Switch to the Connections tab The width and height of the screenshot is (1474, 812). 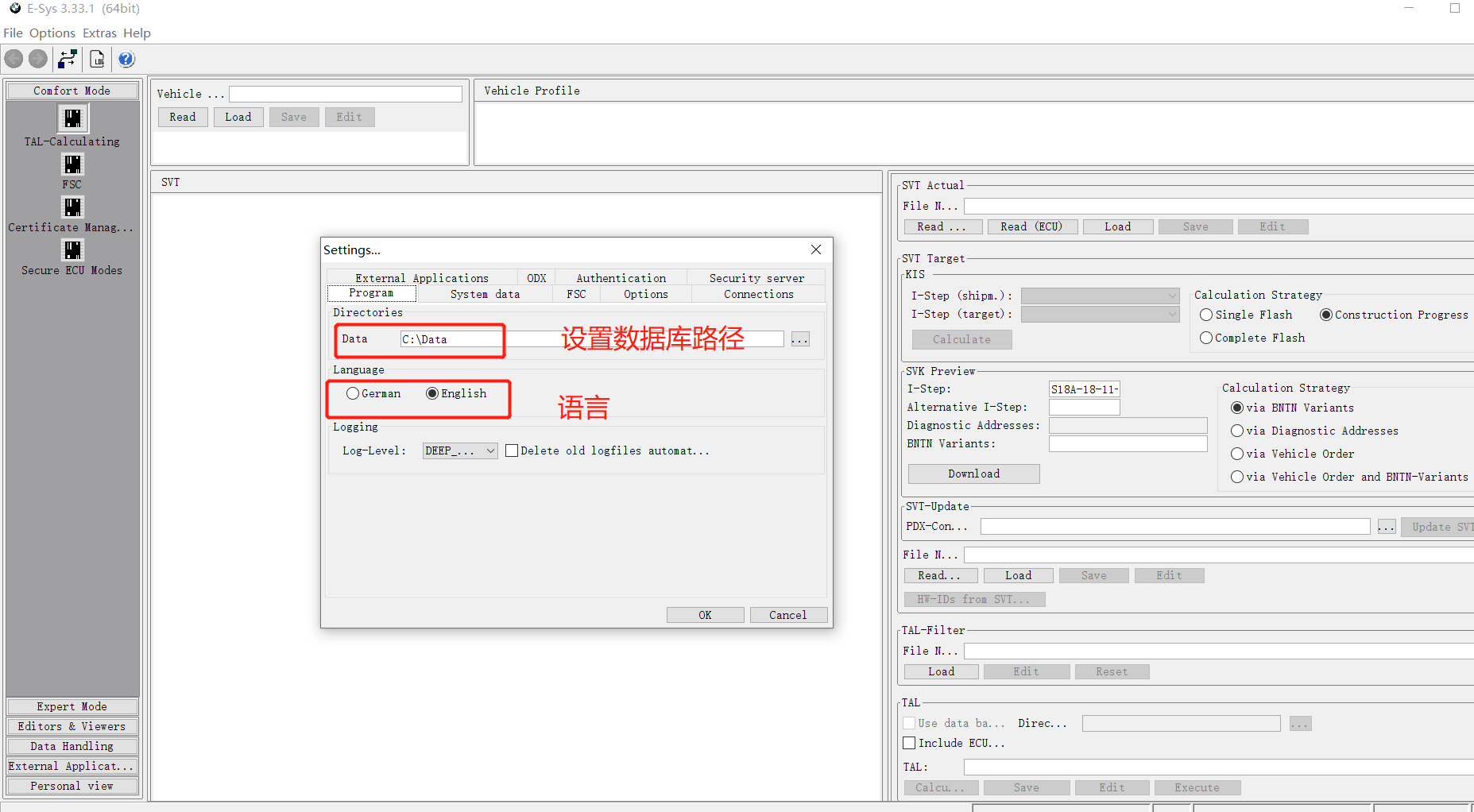(x=758, y=294)
